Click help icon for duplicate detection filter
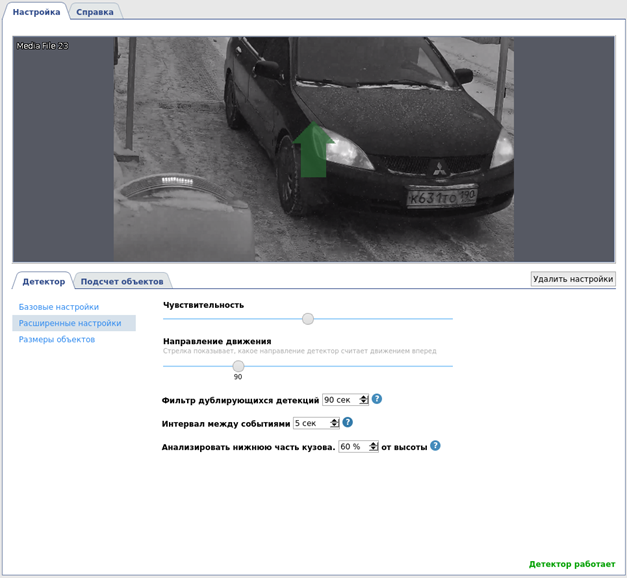627x578 pixels. (377, 399)
